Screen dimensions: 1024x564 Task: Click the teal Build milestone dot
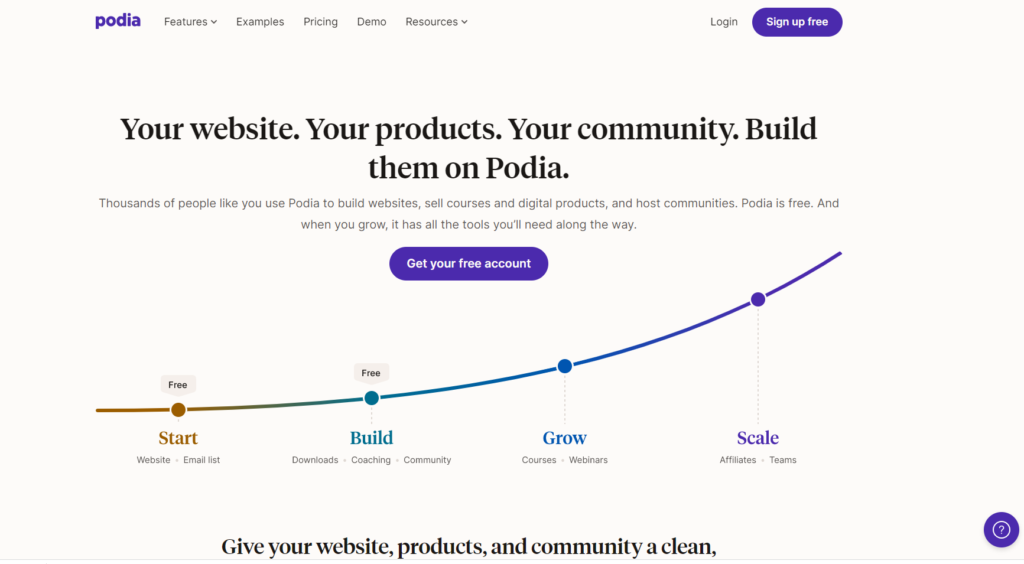coord(372,398)
